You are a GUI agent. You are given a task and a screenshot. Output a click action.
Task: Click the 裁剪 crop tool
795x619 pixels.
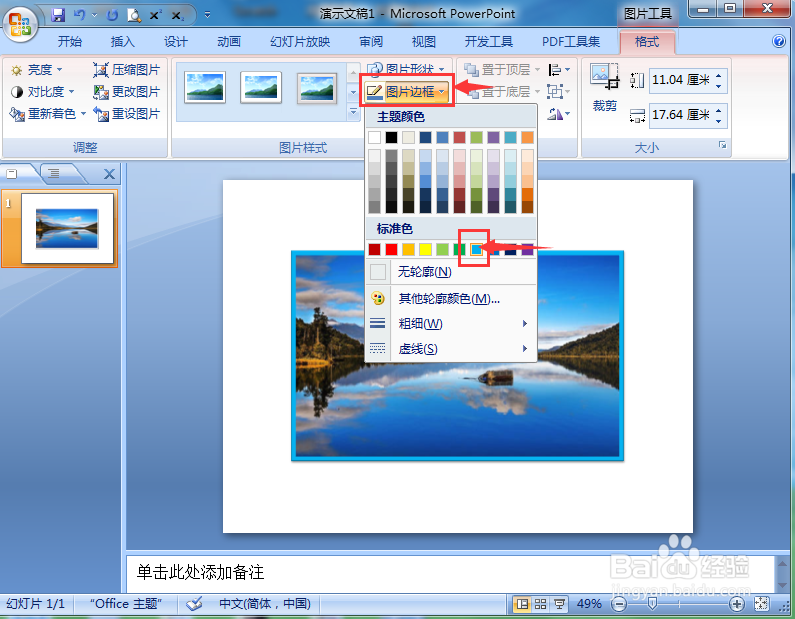coord(605,87)
